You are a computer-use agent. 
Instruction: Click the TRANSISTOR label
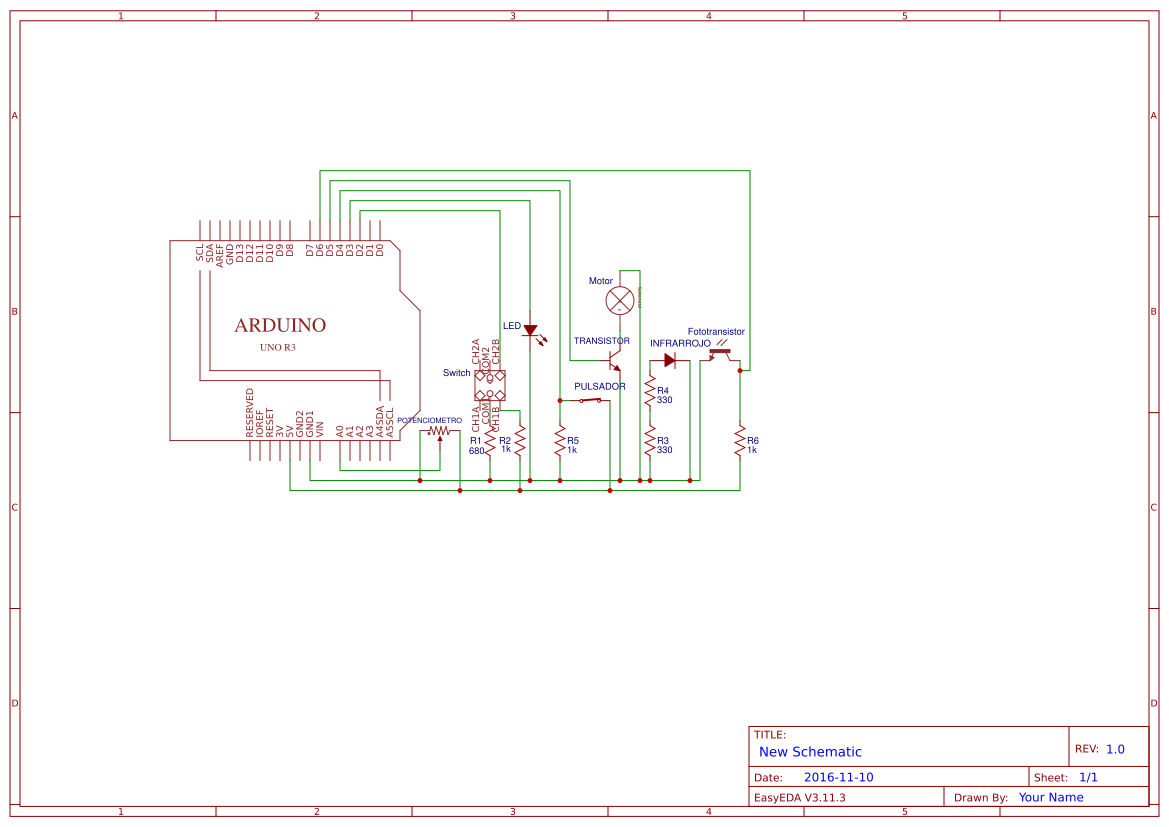coord(602,341)
